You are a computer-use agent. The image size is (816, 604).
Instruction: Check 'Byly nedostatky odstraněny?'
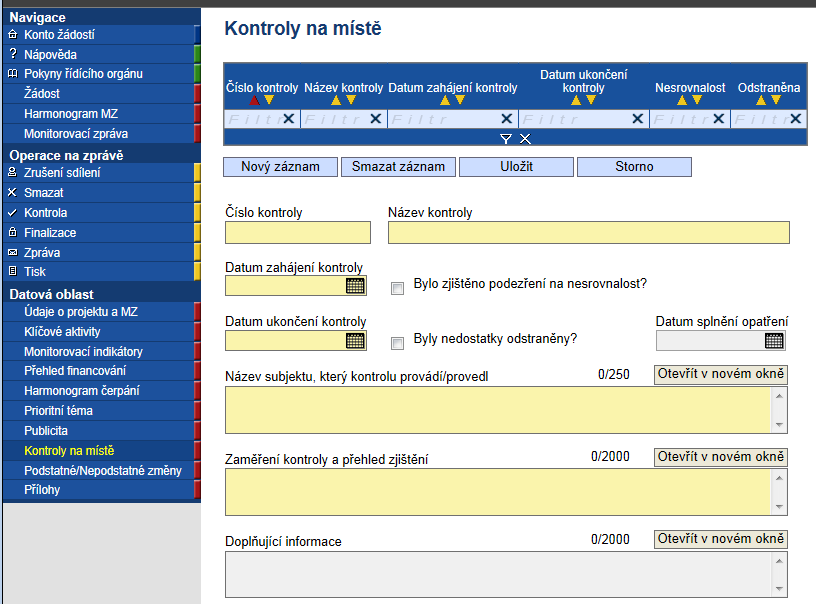coord(398,343)
